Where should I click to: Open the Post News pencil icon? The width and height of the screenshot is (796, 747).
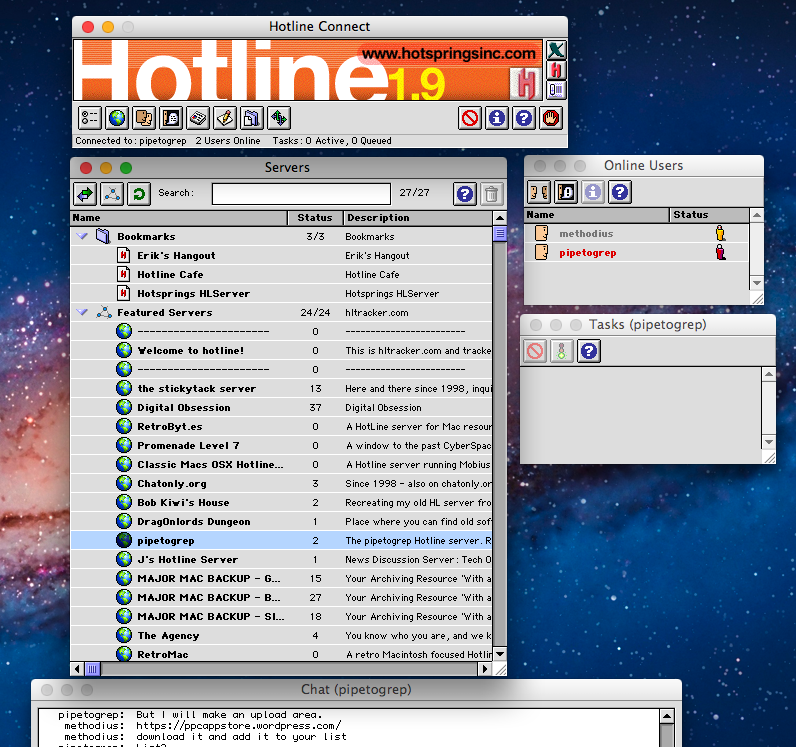[x=225, y=118]
